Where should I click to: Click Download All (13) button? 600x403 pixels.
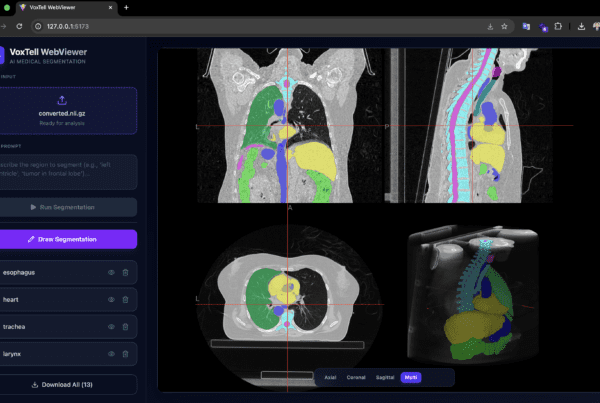[x=68, y=384]
